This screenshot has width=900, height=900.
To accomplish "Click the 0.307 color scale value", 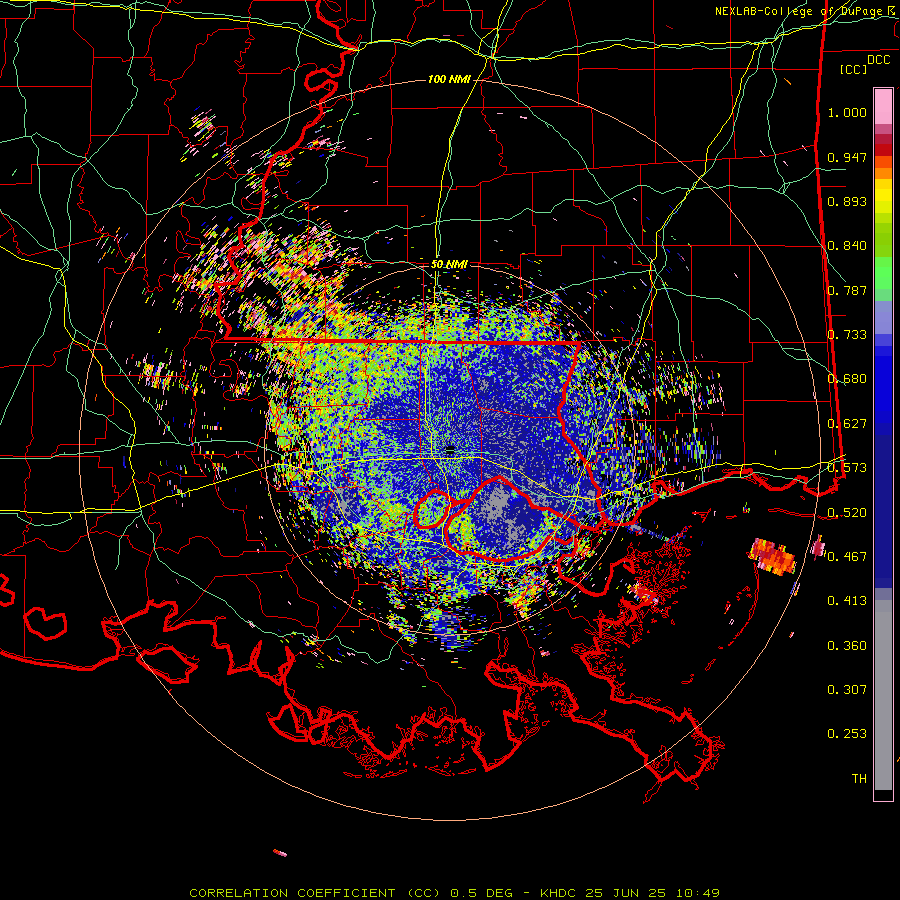I will point(847,690).
